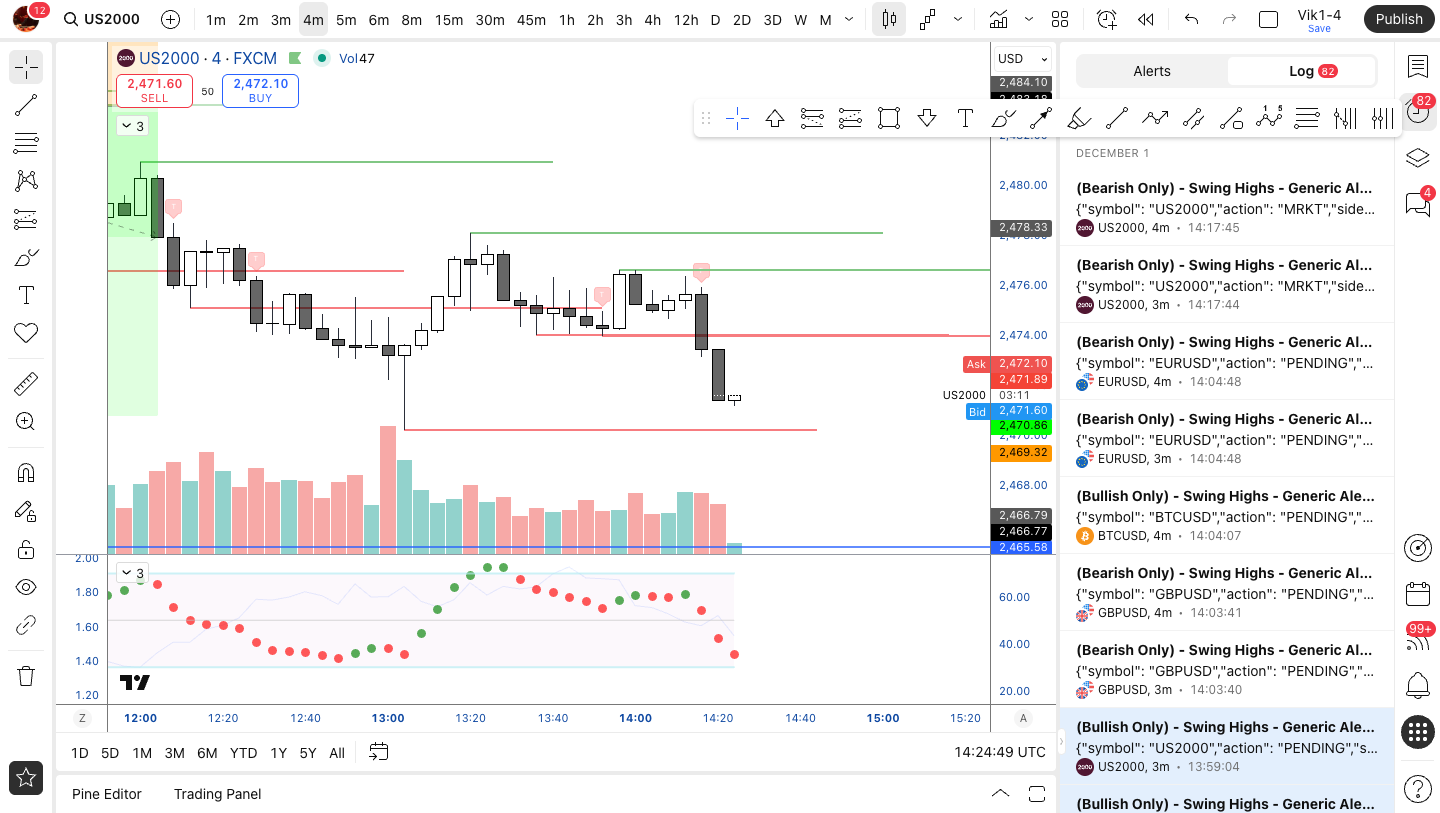
Task: Toggle auto scale A button
Action: click(1023, 718)
